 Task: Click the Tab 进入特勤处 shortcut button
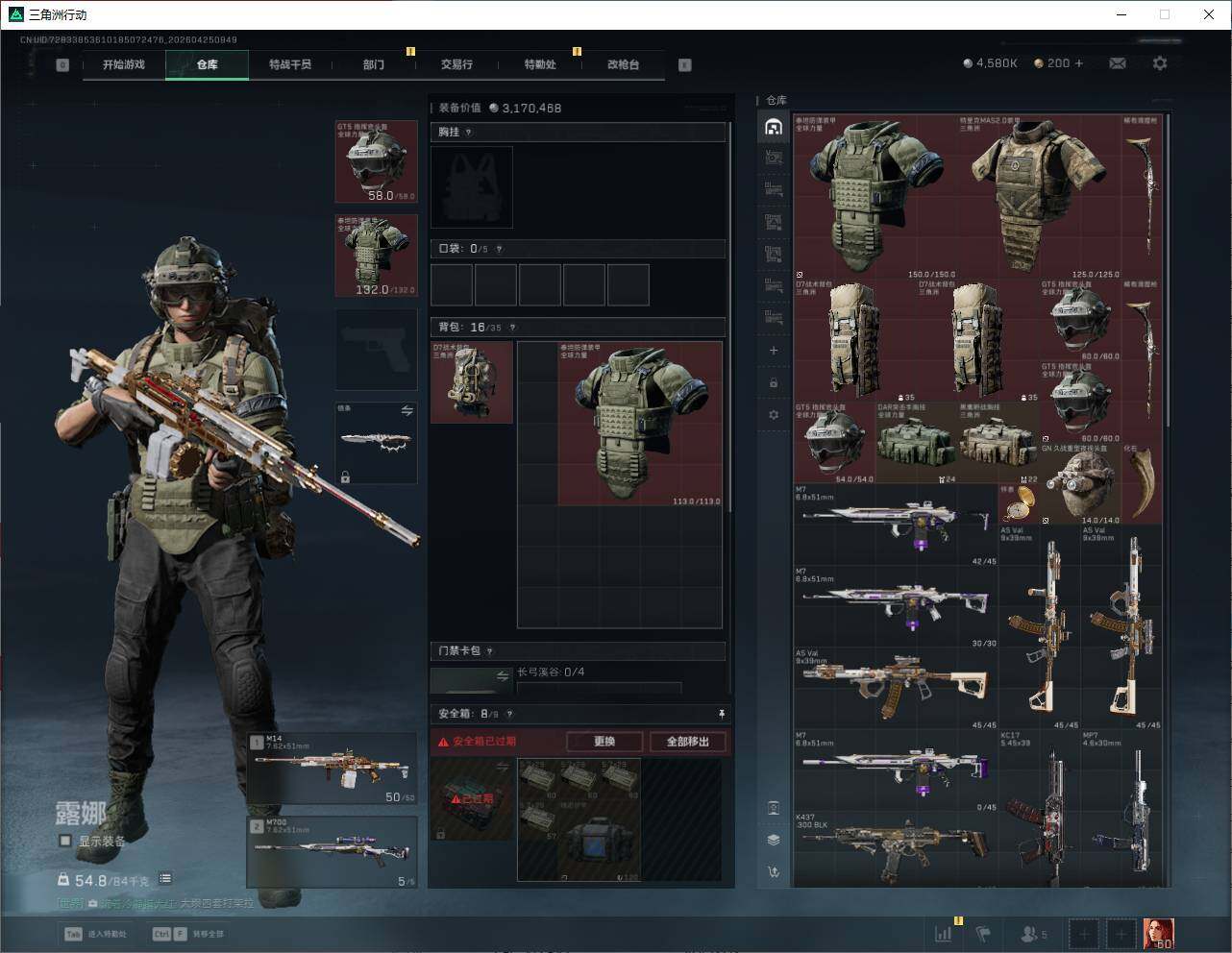click(x=96, y=934)
